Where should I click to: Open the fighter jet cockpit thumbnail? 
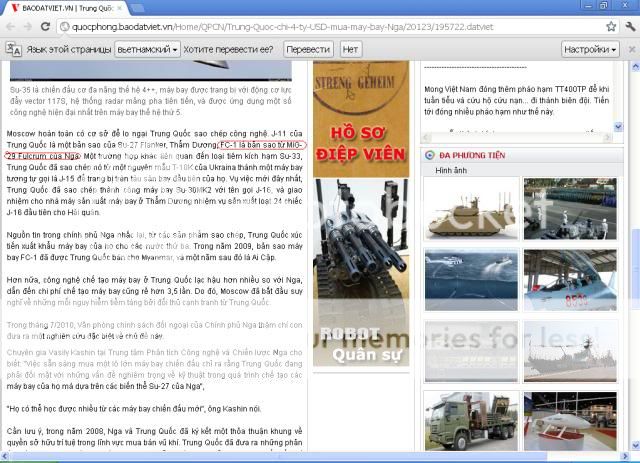(570, 280)
